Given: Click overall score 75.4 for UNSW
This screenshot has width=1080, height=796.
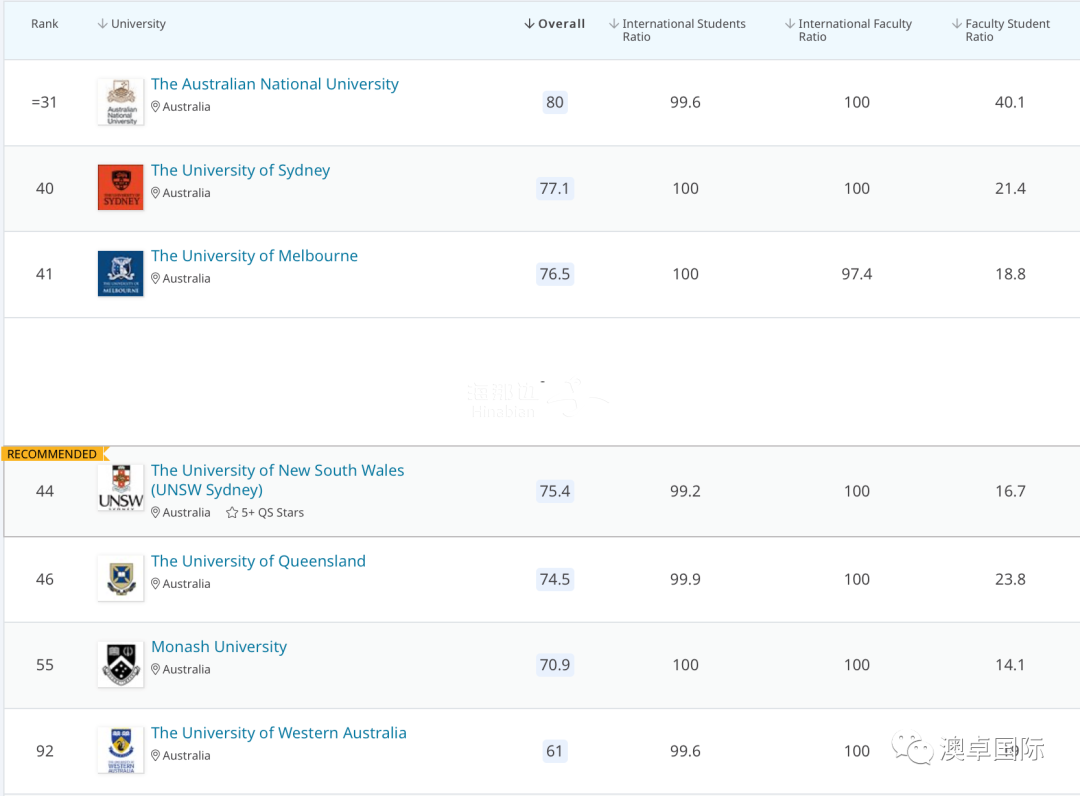Looking at the screenshot, I should [554, 491].
